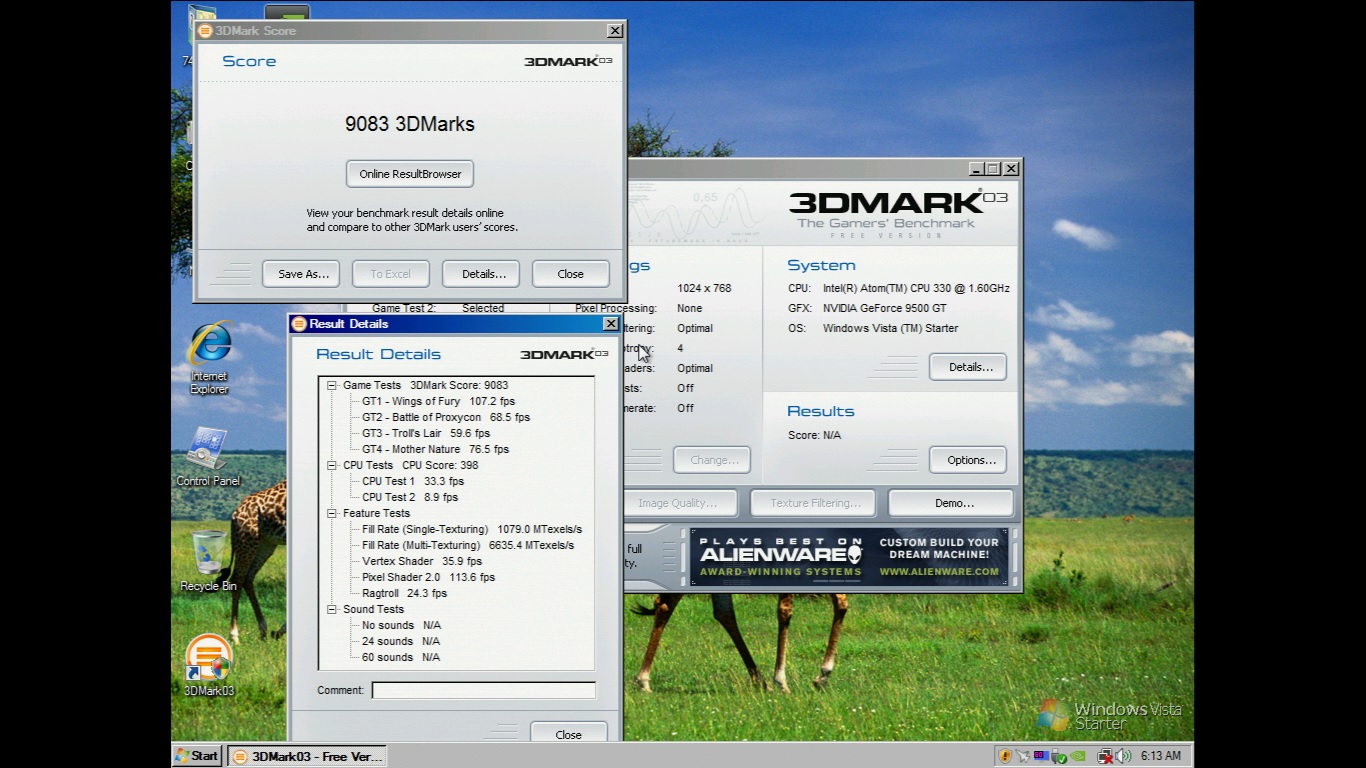Image resolution: width=1366 pixels, height=768 pixels.
Task: Click the Game Tests 3DMark Score: 9083 label
Action: tap(425, 385)
